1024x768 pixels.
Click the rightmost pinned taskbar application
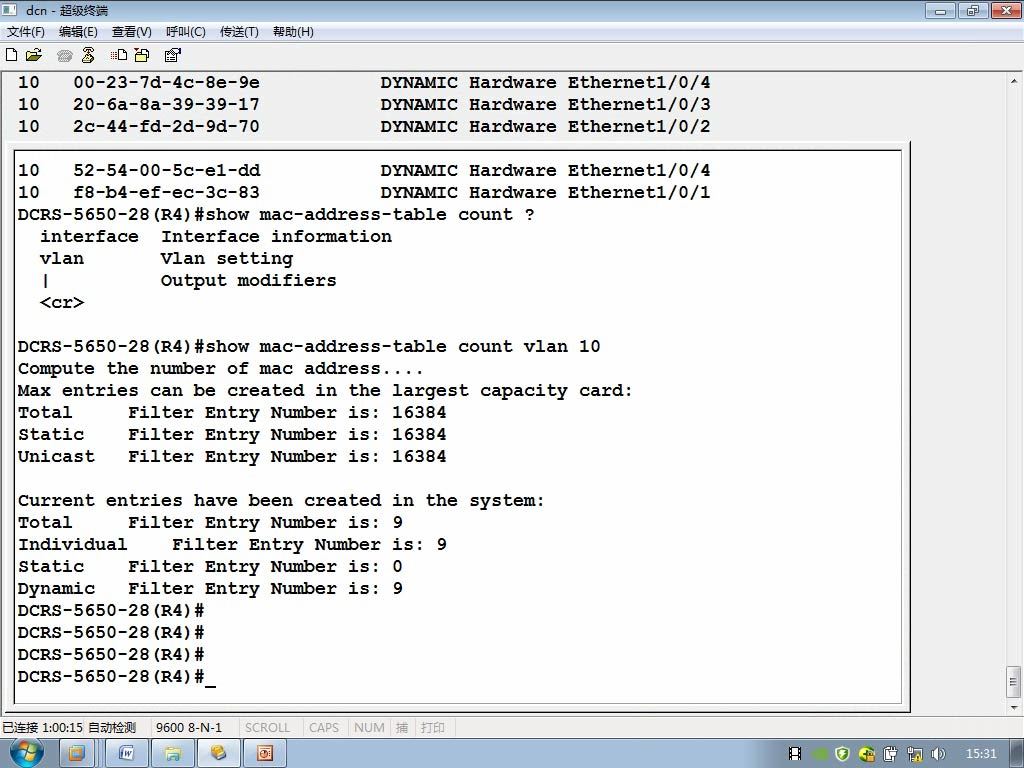click(x=264, y=754)
